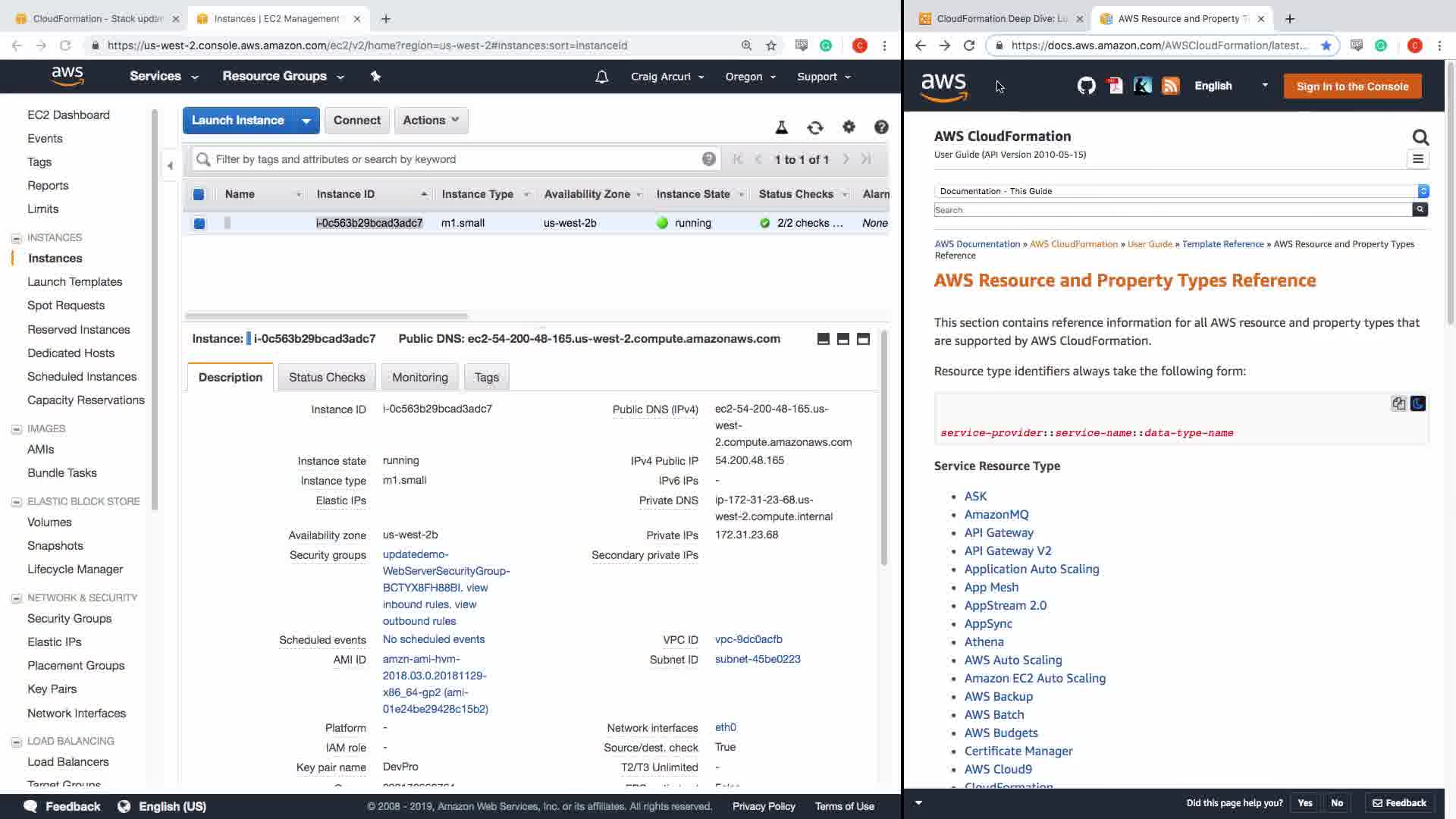
Task: Open the API Gateway V2 link
Action: coord(1007,551)
